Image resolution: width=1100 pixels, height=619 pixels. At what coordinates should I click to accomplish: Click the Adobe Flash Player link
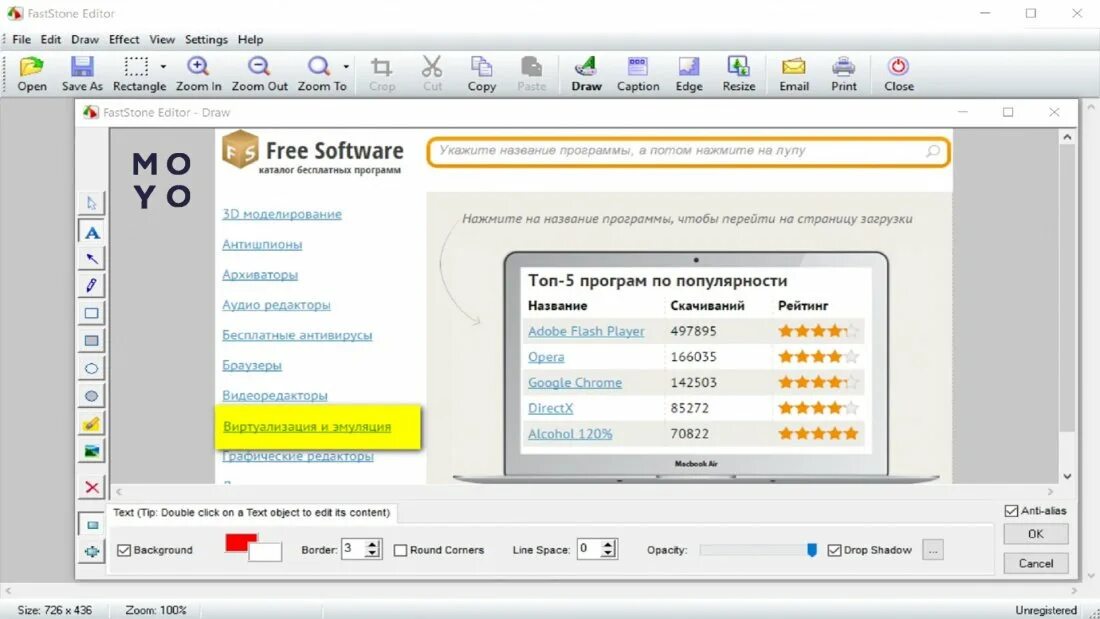(x=586, y=331)
